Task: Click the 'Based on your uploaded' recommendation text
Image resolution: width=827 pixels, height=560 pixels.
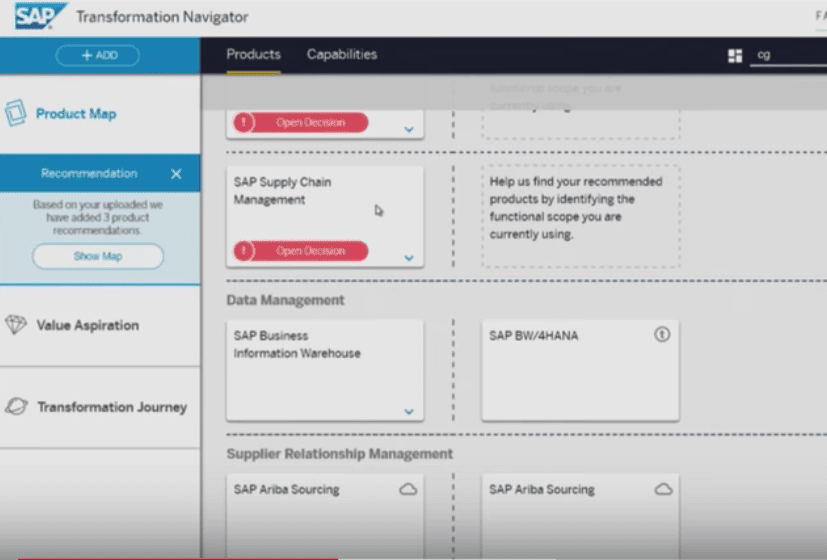Action: [98, 217]
